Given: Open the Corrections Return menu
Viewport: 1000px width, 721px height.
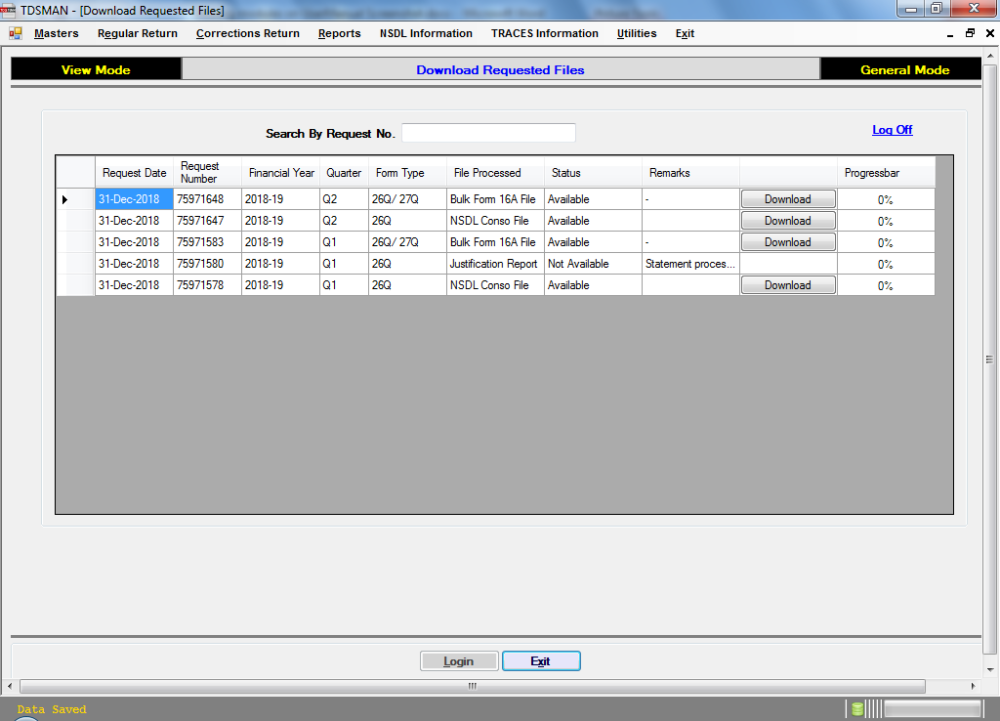Looking at the screenshot, I should (247, 33).
